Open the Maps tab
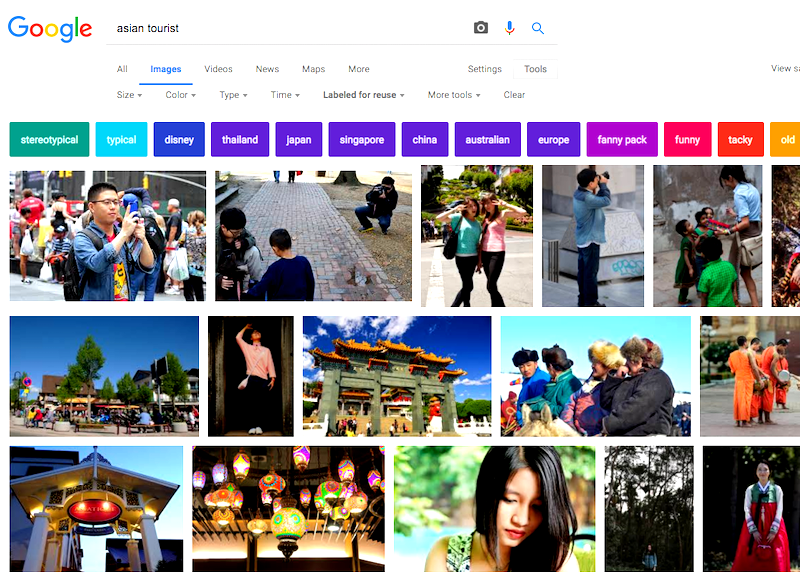 (313, 69)
